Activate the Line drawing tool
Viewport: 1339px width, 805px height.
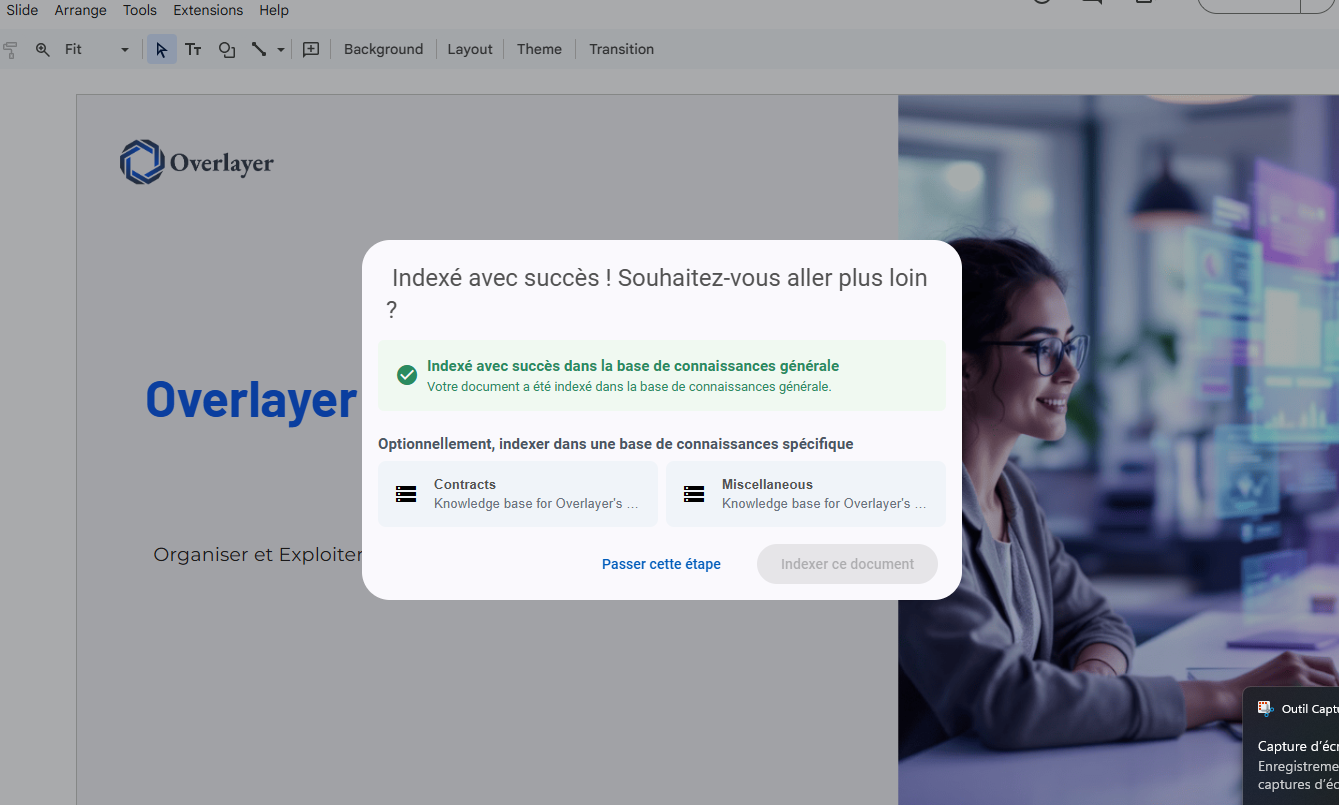259,49
